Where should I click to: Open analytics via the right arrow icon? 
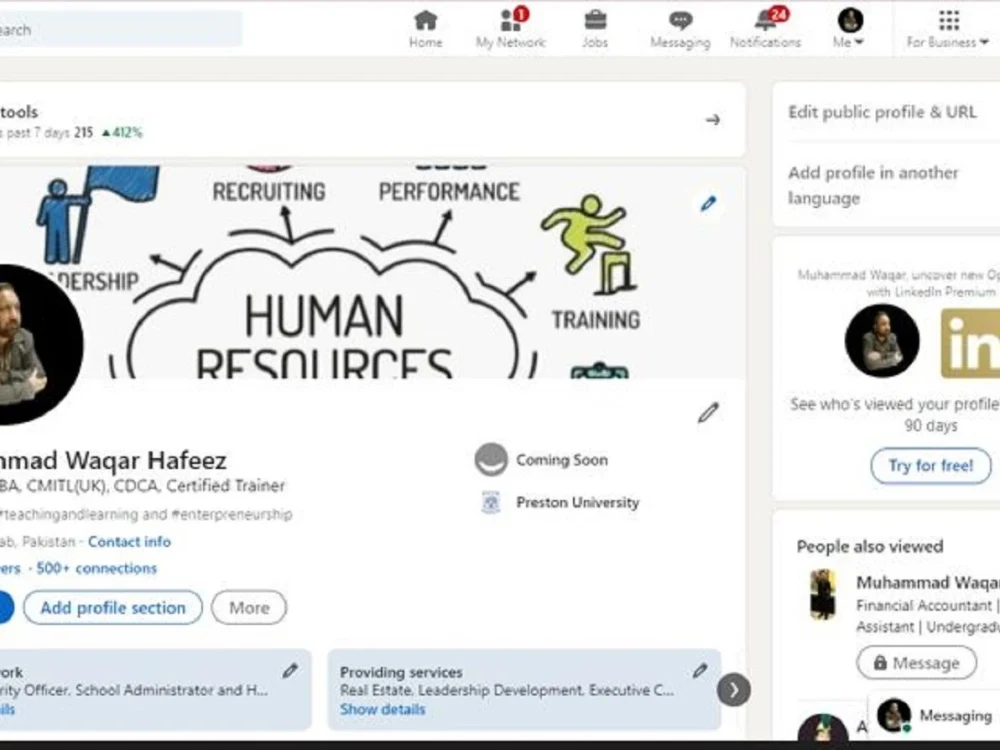(x=713, y=119)
